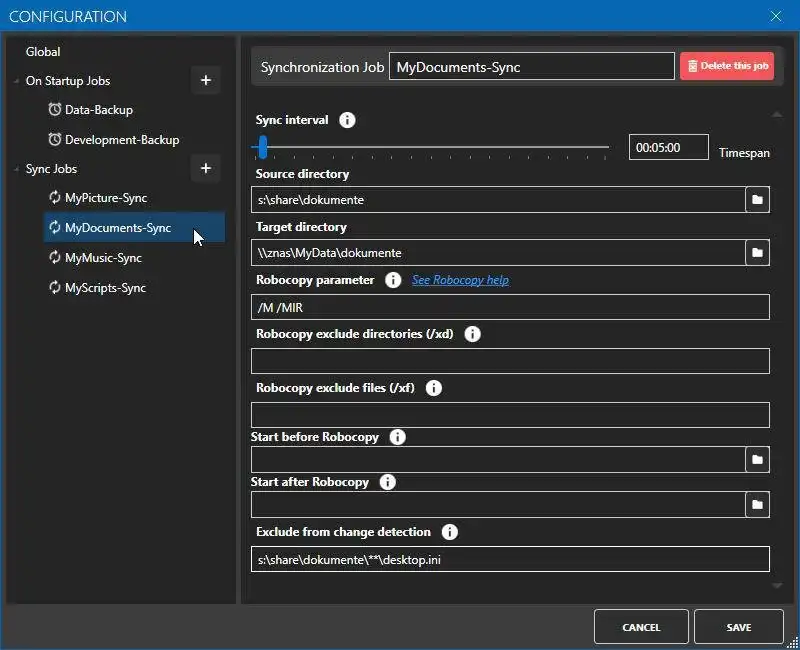Screen dimensions: 800x650
Task: Open the See Robocopy help link
Action: point(460,280)
